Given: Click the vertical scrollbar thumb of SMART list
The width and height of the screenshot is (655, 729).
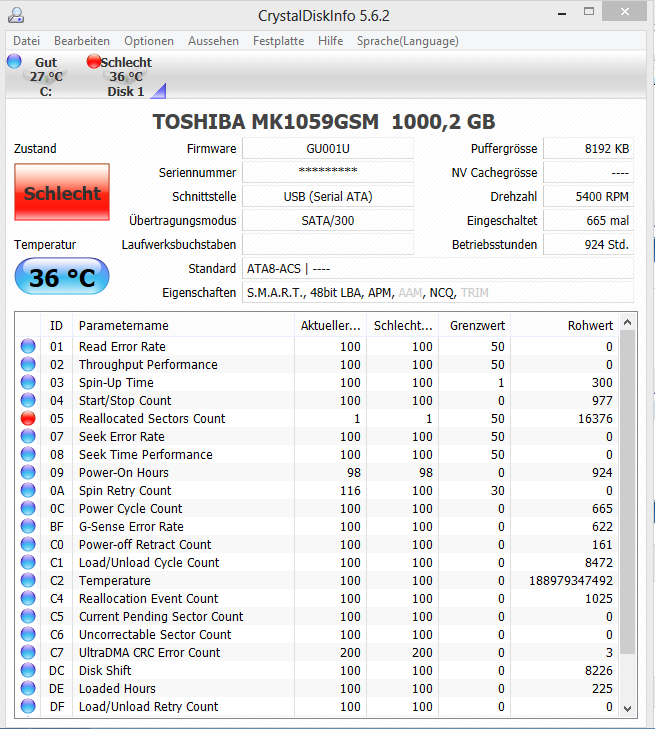Looking at the screenshot, I should (628, 492).
